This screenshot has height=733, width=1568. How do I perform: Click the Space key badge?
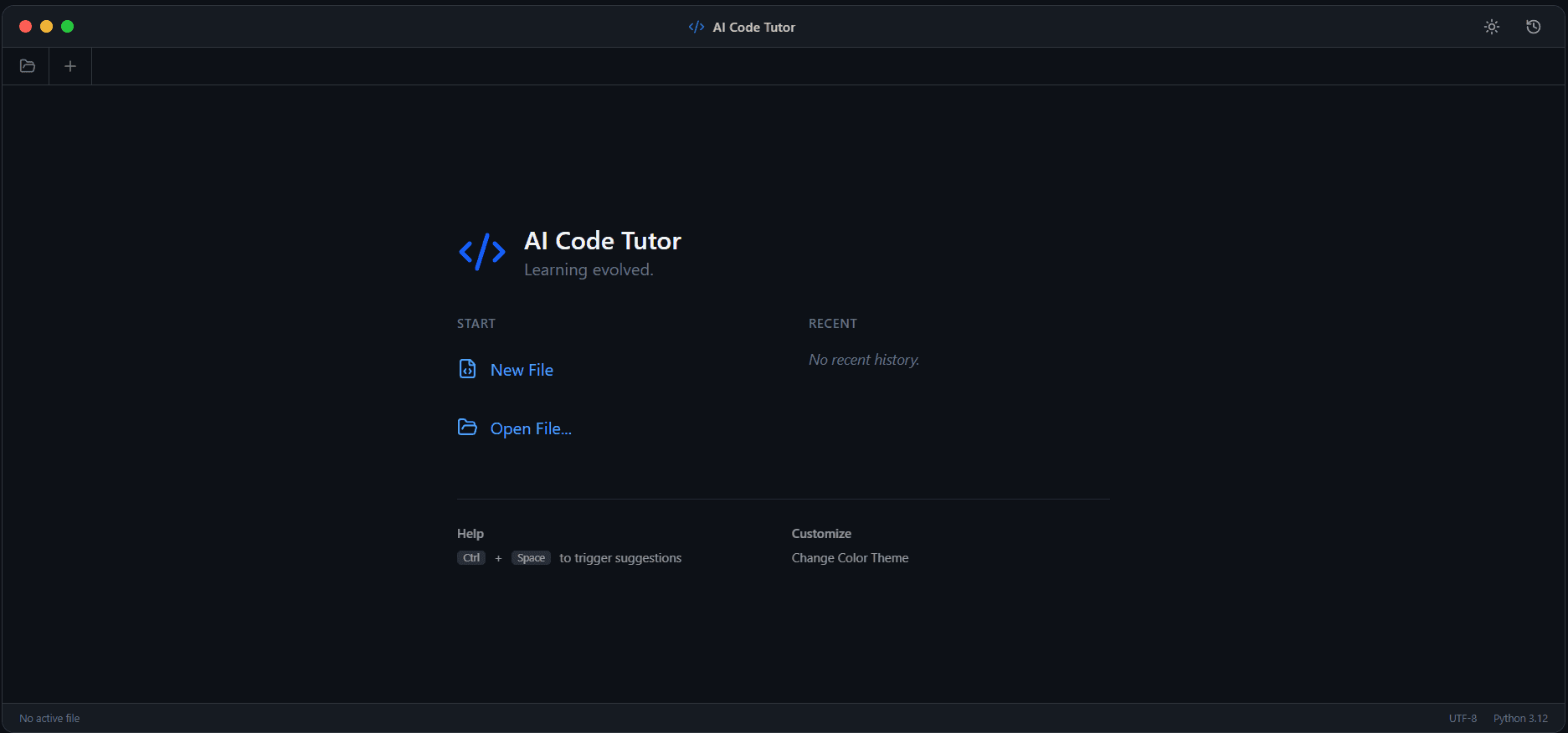point(531,558)
